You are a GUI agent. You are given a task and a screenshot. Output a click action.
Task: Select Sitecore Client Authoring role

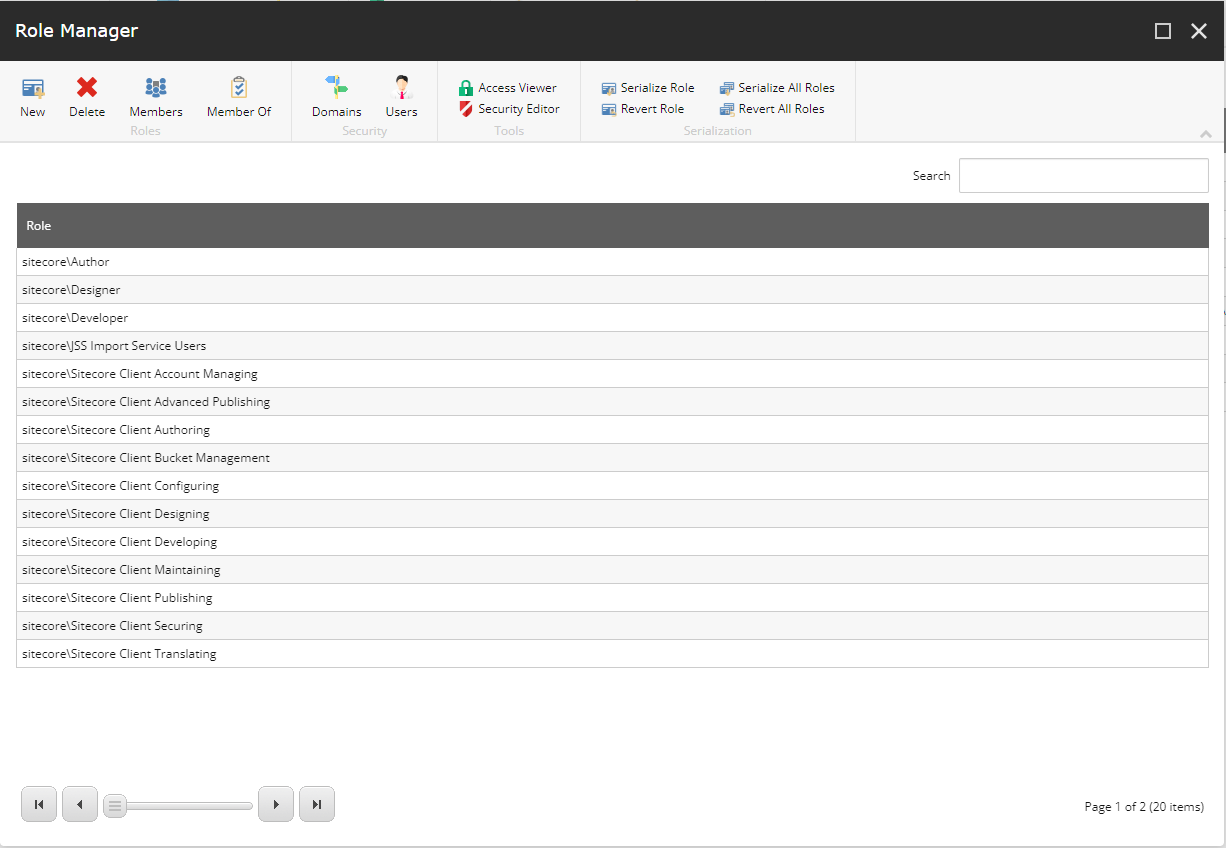click(613, 430)
